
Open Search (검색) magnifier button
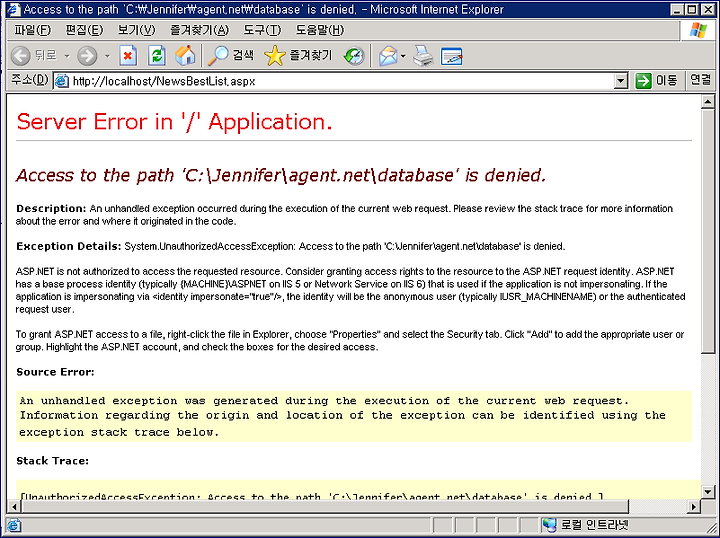(231, 56)
